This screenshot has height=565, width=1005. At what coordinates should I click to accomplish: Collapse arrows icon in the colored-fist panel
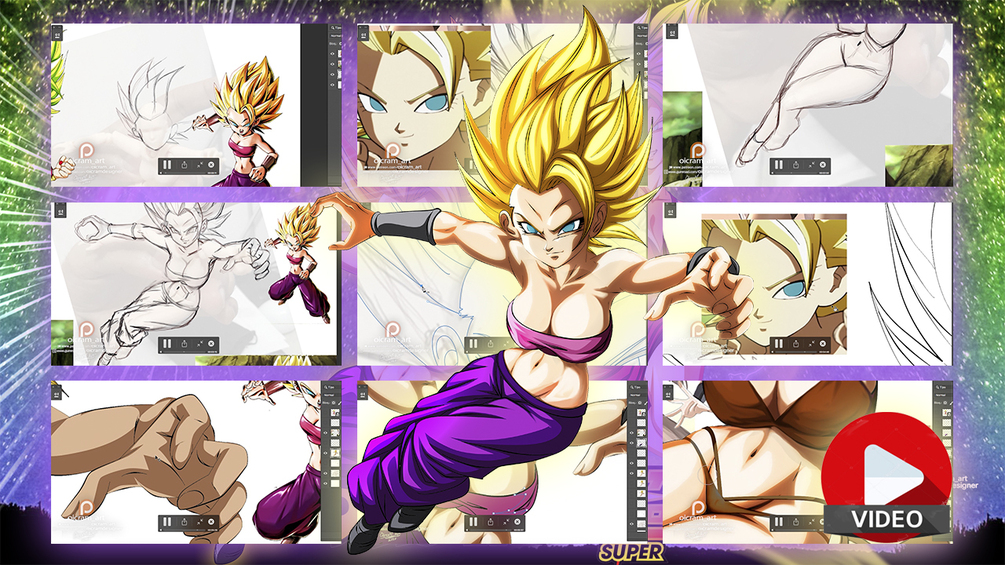(200, 522)
